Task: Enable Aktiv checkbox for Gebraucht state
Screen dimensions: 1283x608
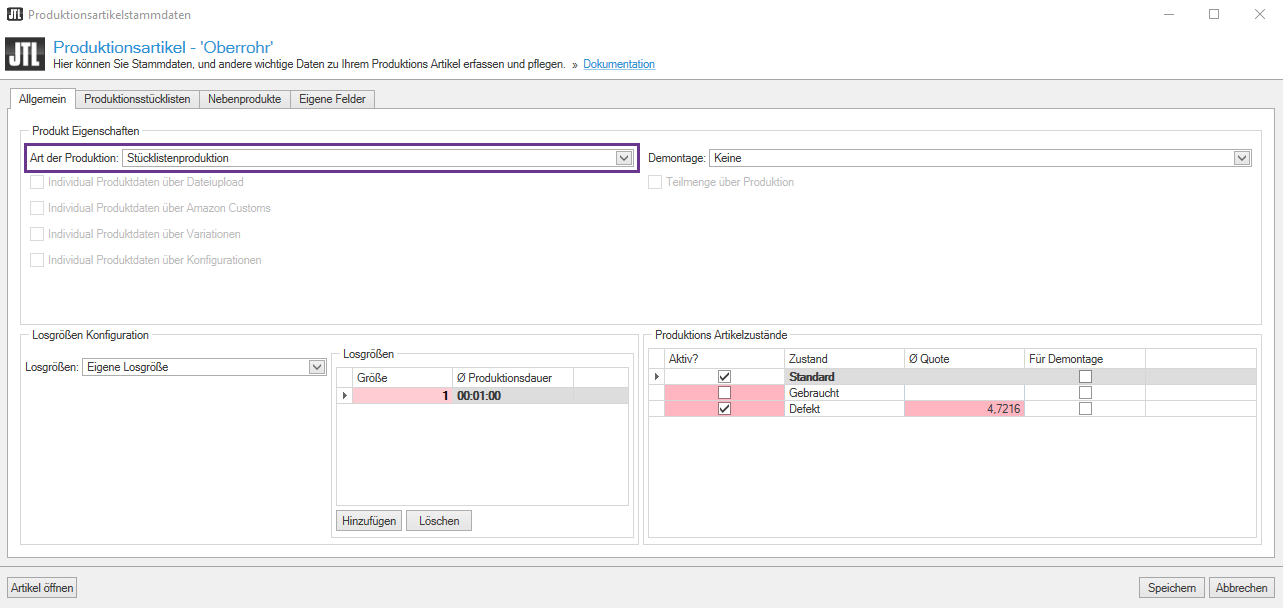Action: click(724, 393)
